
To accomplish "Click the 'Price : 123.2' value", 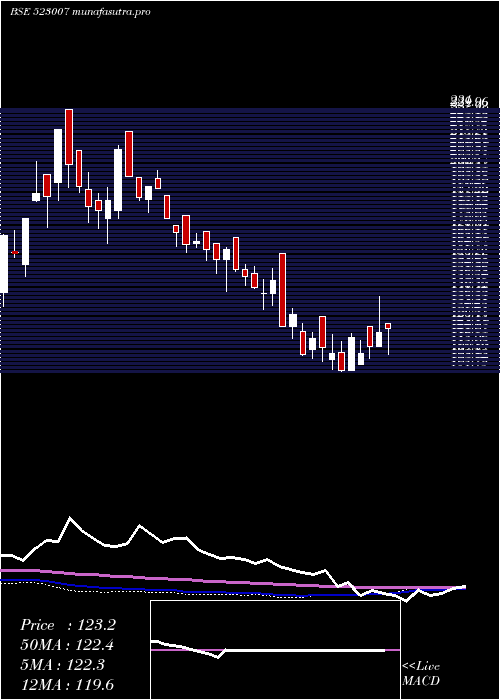I will coord(68,625).
